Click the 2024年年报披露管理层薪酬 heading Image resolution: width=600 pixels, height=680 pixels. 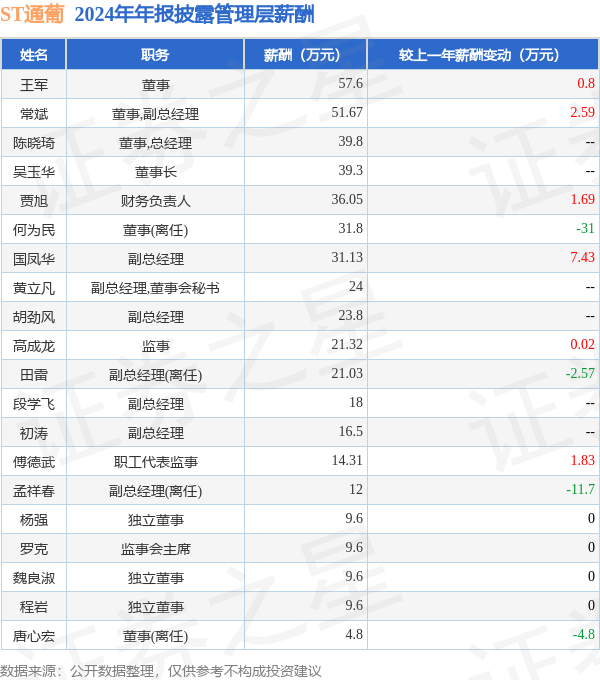tap(194, 14)
